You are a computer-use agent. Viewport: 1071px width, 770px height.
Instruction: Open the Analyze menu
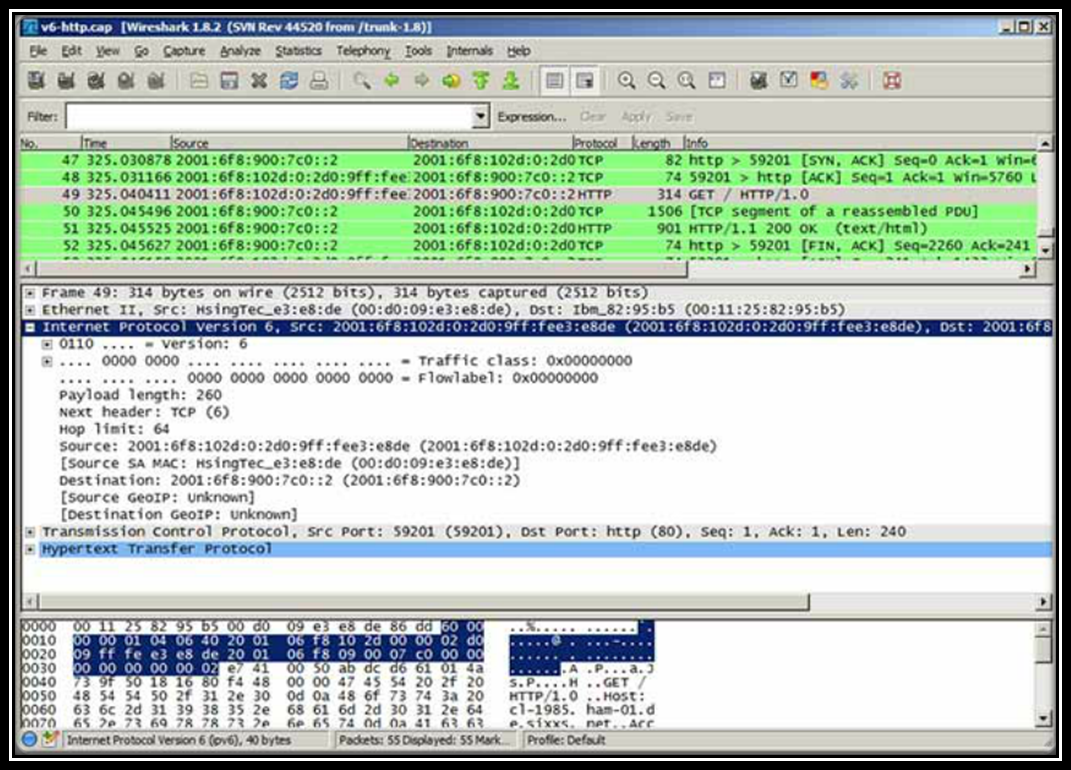point(240,51)
